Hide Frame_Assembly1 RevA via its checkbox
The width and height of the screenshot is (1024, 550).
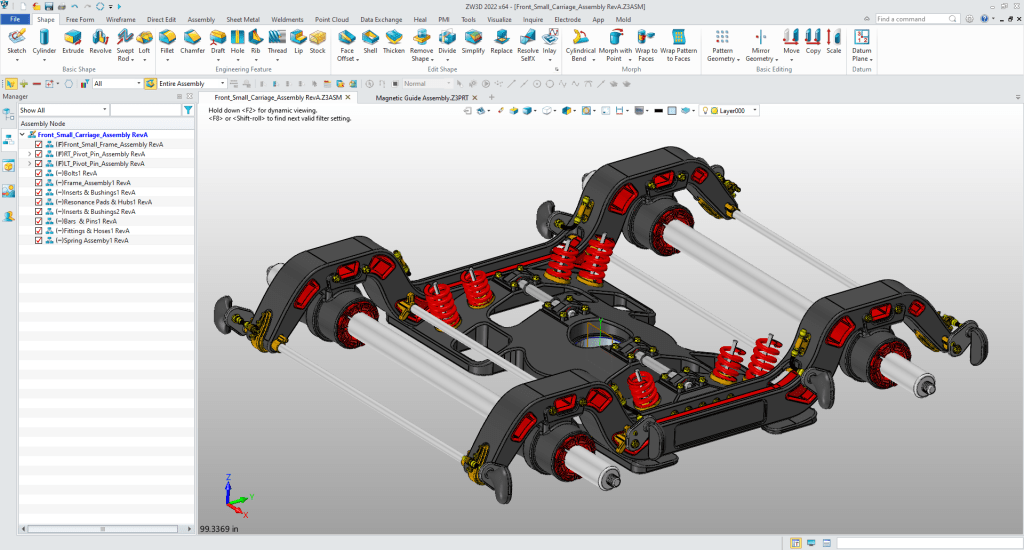click(x=39, y=183)
